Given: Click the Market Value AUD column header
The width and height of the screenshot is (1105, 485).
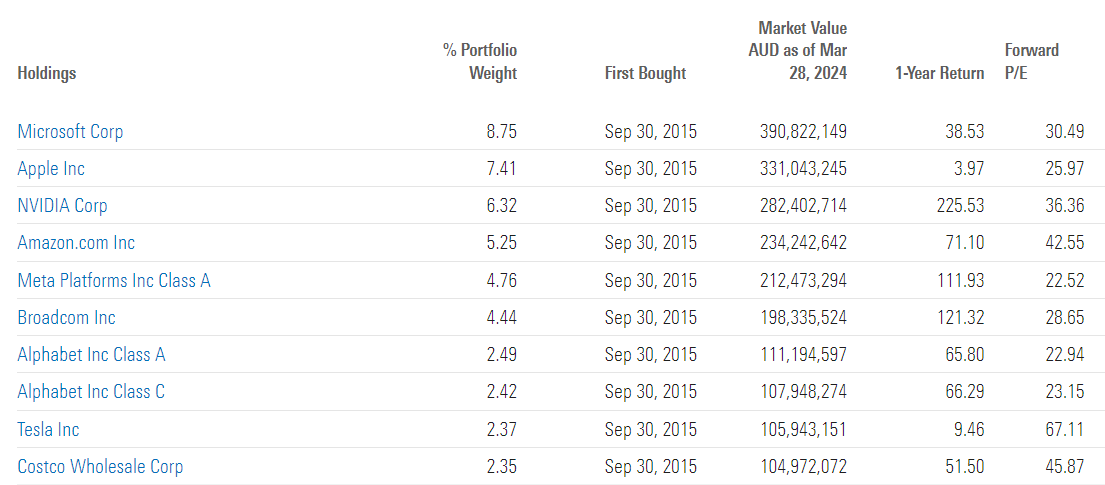Looking at the screenshot, I should 802,51.
